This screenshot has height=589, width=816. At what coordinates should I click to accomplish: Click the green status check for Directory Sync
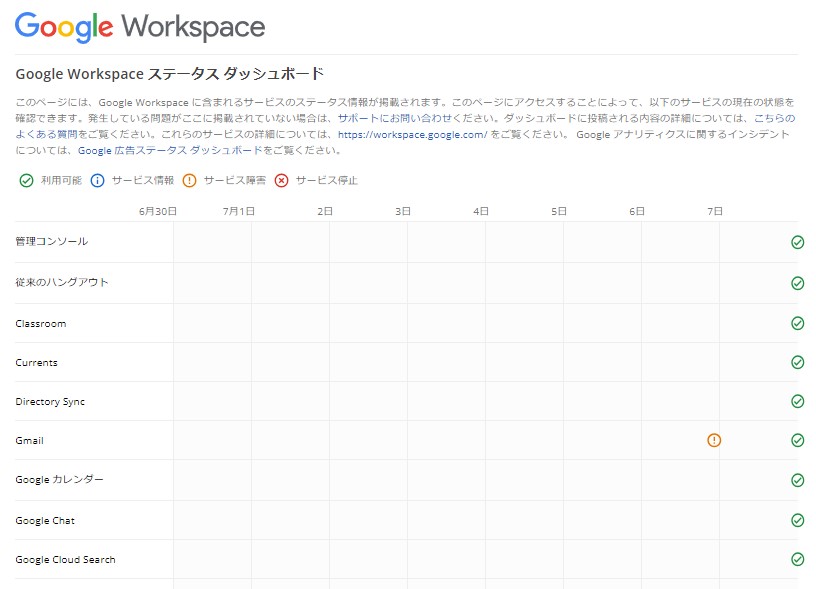coord(797,401)
